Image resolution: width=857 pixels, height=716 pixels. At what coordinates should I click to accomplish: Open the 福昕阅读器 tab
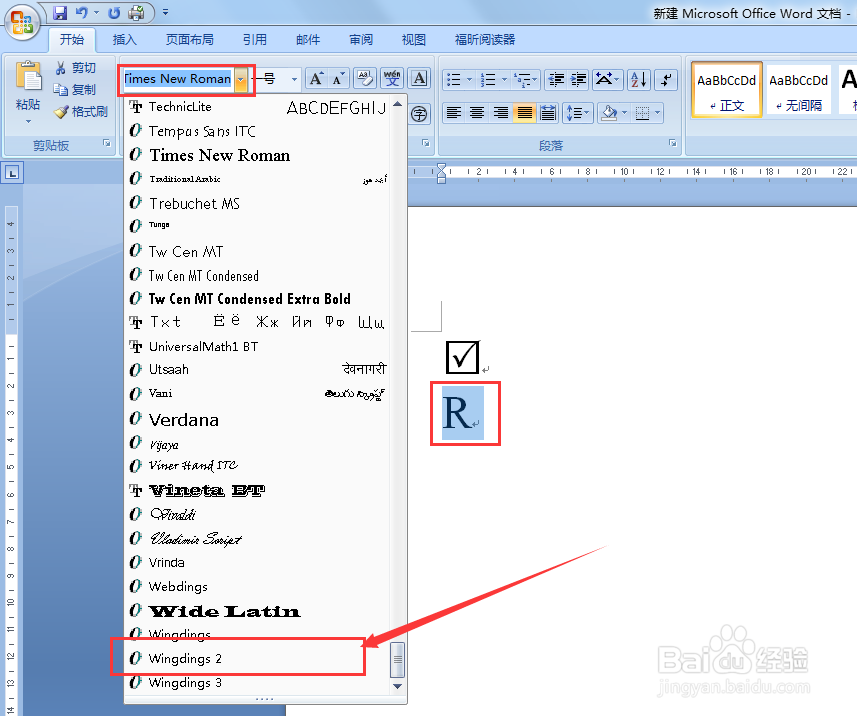(485, 39)
